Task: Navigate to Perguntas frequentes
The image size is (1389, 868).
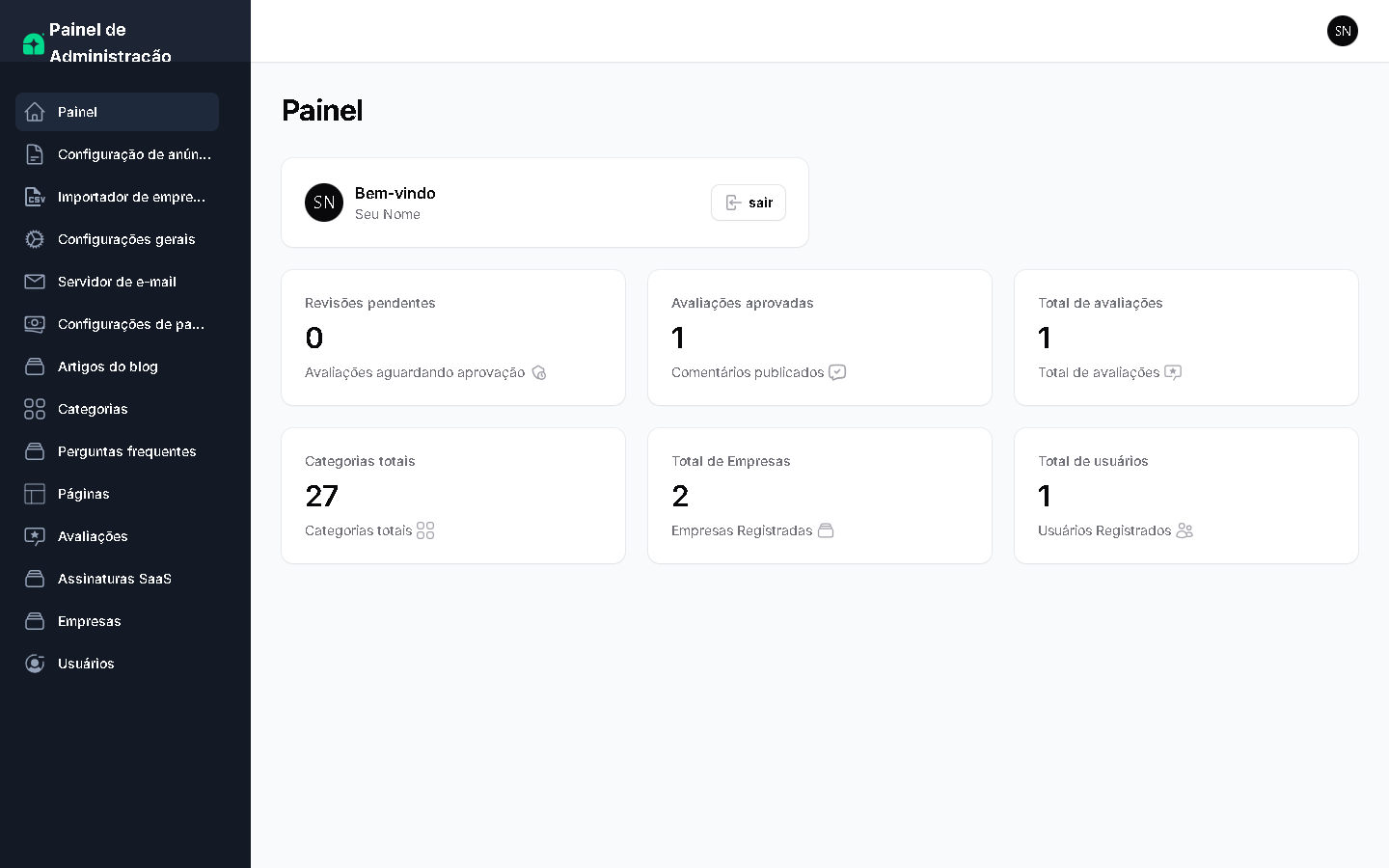Action: pyautogui.click(x=126, y=451)
